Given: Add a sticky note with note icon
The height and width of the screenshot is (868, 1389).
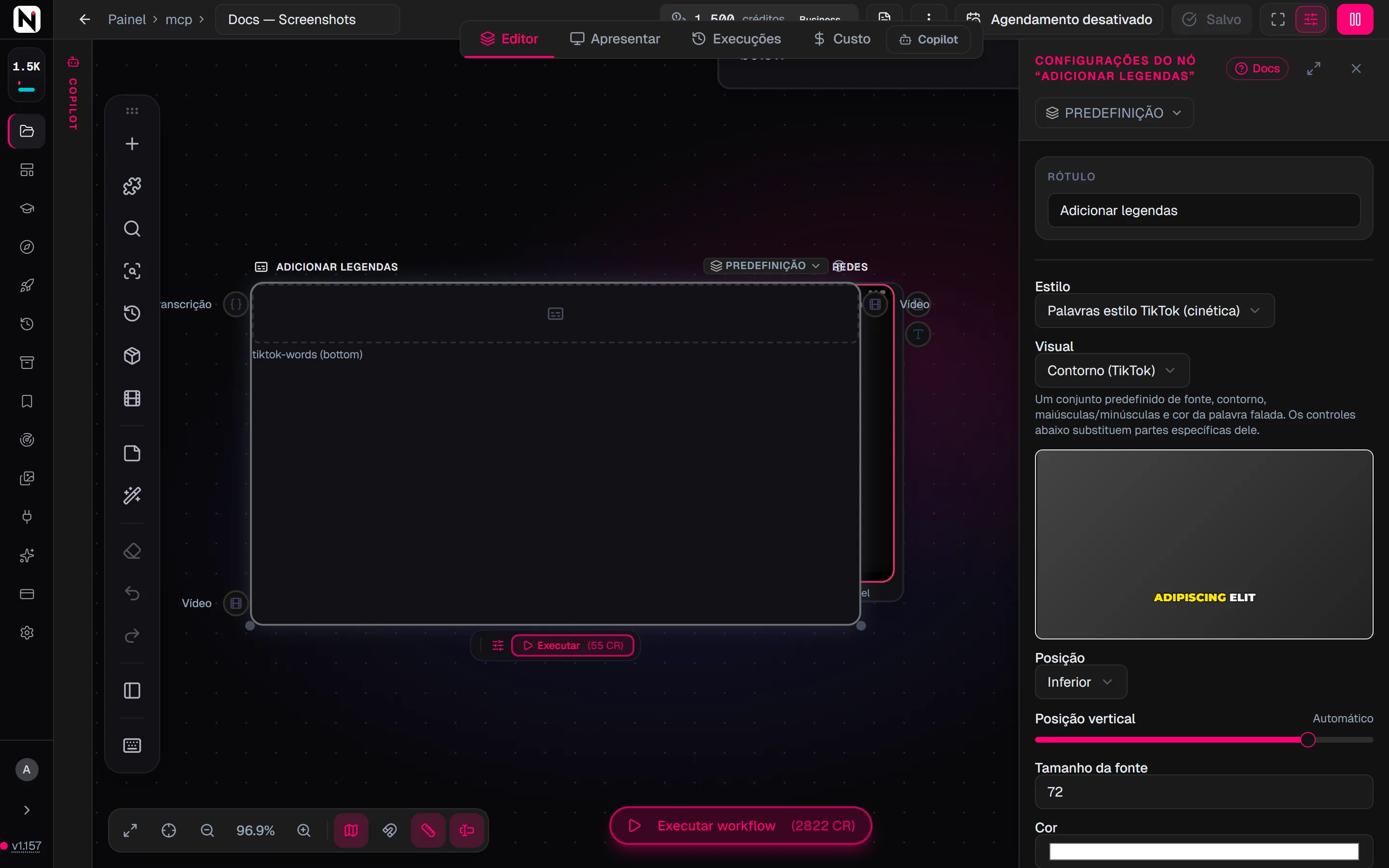Looking at the screenshot, I should [x=132, y=453].
